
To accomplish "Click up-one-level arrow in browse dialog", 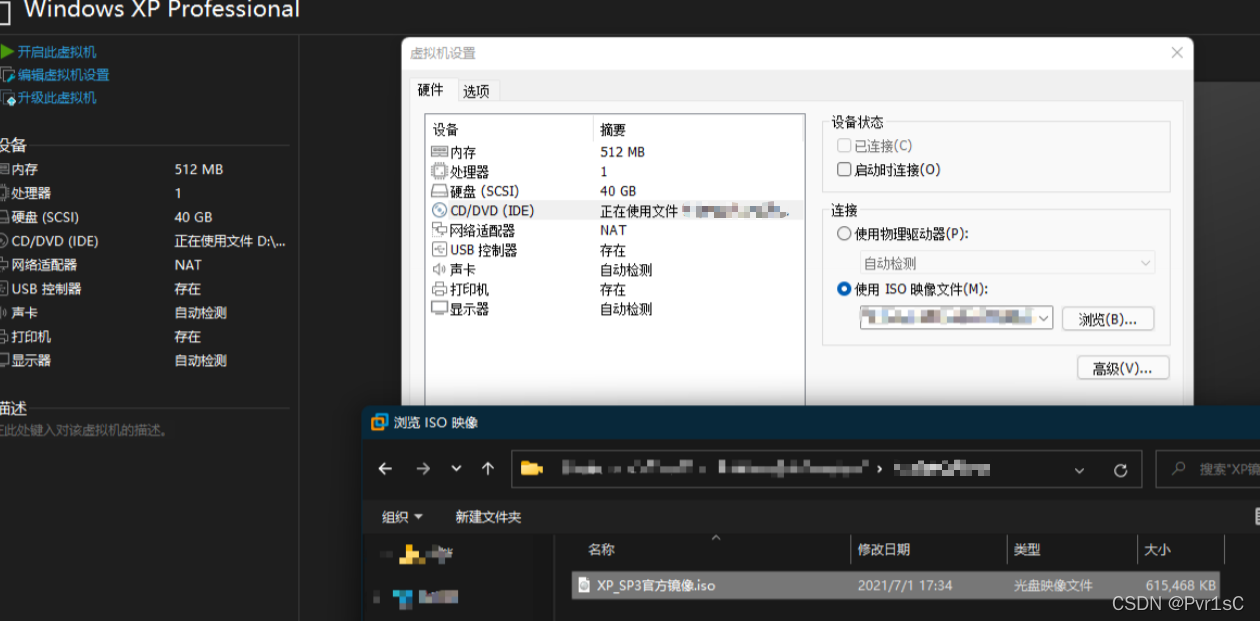I will coord(488,469).
